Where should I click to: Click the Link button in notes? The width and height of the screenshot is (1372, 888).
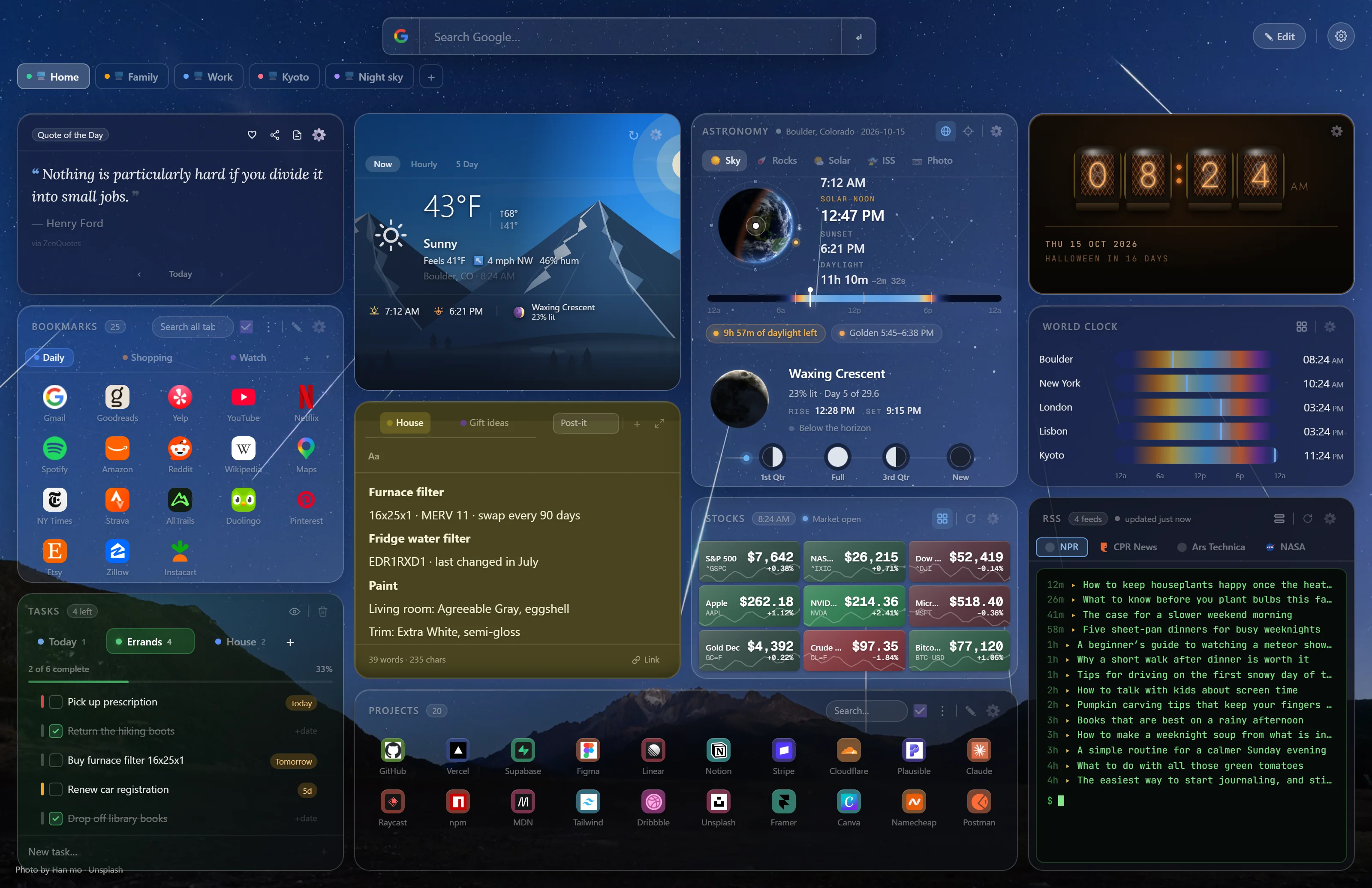click(646, 659)
